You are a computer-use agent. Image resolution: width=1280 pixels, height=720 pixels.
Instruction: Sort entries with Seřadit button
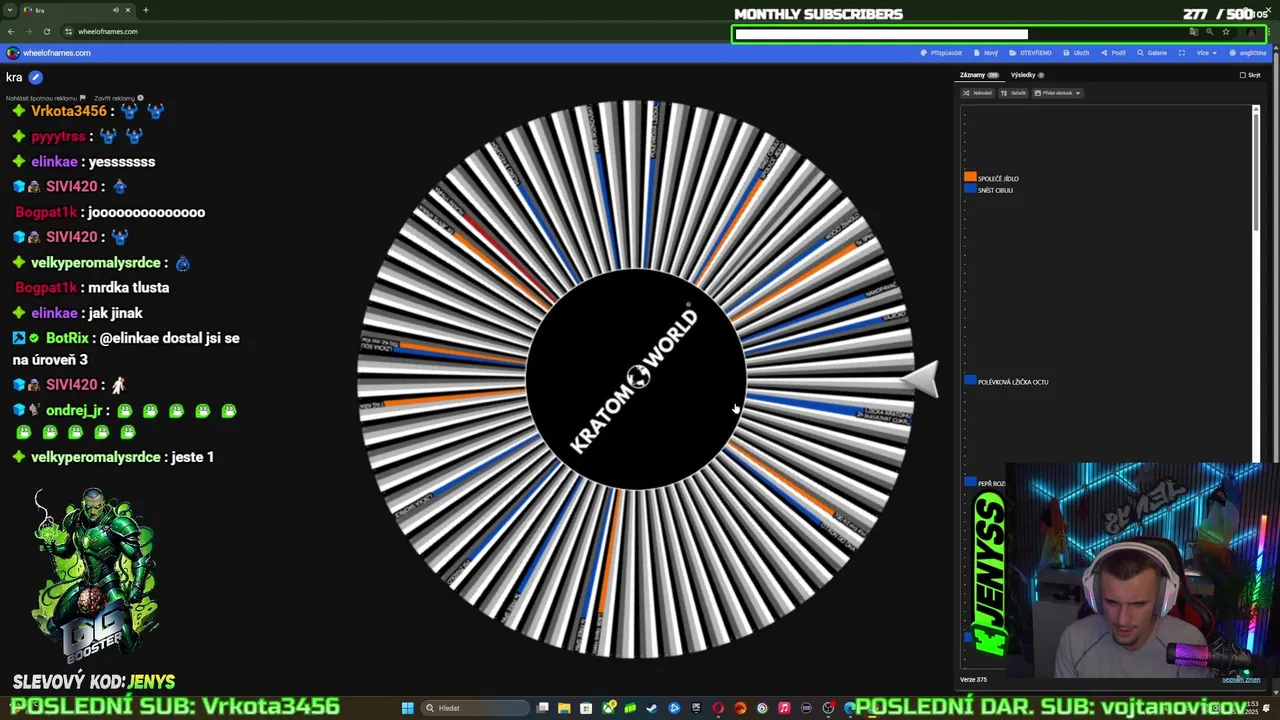coord(1013,93)
